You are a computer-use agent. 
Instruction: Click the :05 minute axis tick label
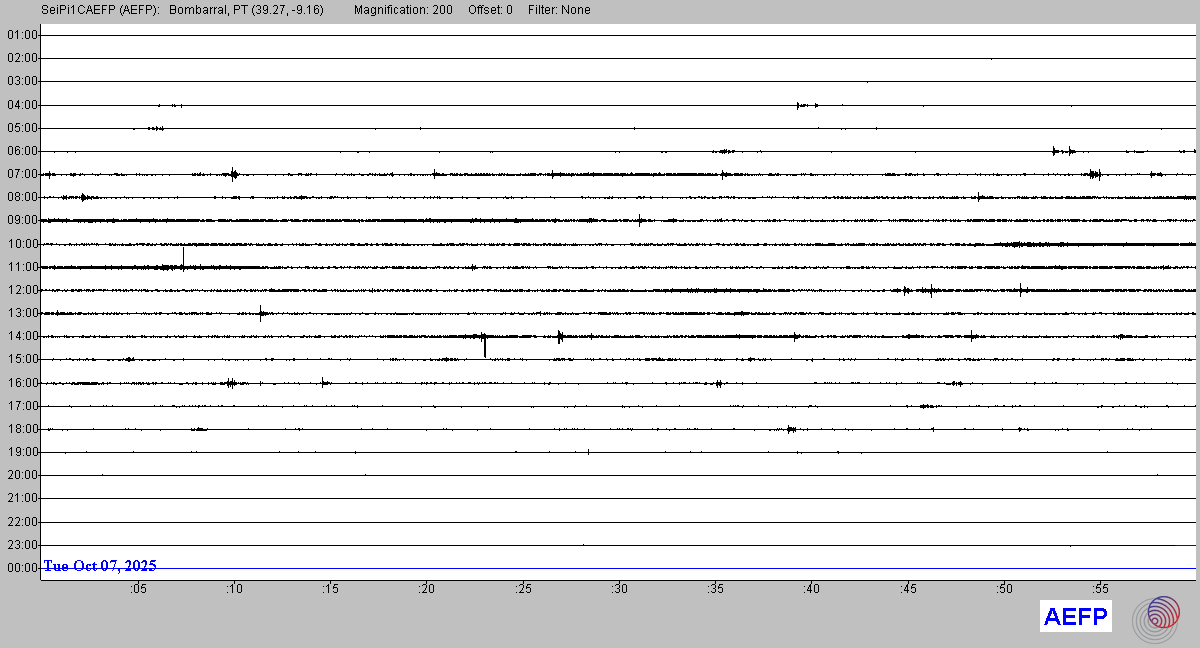[138, 589]
